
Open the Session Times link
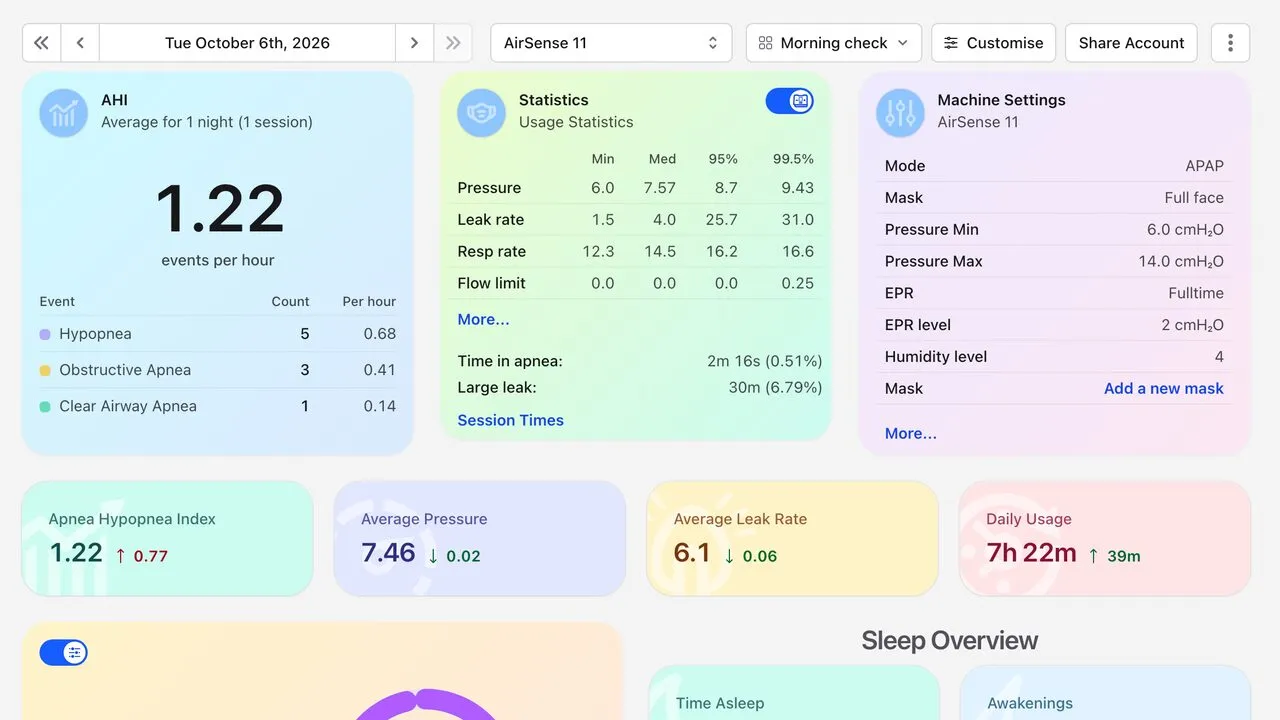tap(510, 420)
